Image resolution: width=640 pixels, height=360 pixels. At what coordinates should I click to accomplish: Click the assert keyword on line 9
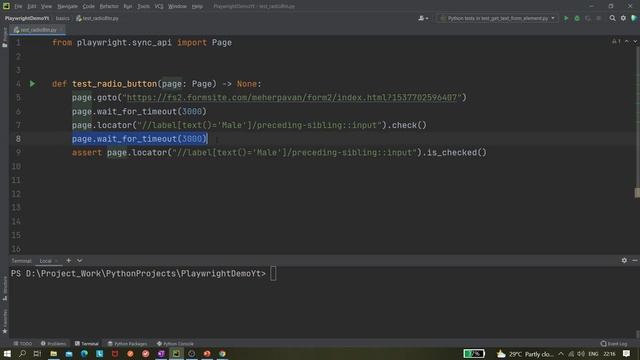[x=87, y=153]
